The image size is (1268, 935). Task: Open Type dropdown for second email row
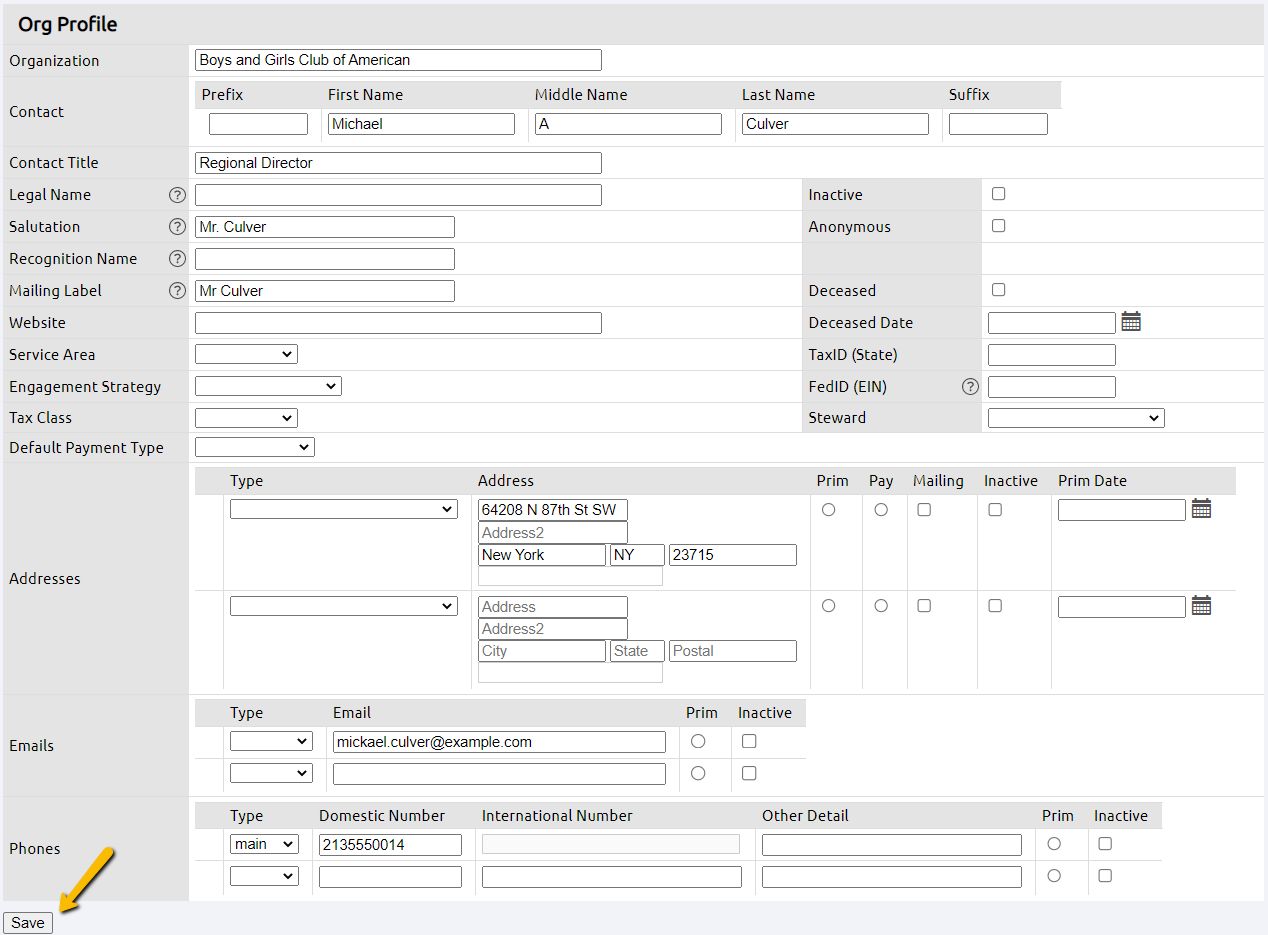tap(271, 773)
